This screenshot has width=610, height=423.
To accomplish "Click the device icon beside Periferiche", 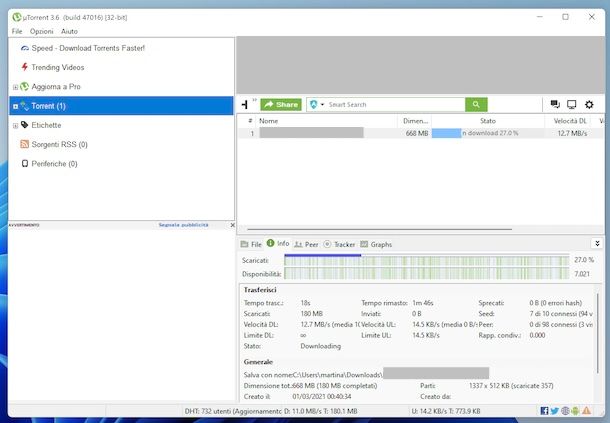I will click(x=25, y=163).
